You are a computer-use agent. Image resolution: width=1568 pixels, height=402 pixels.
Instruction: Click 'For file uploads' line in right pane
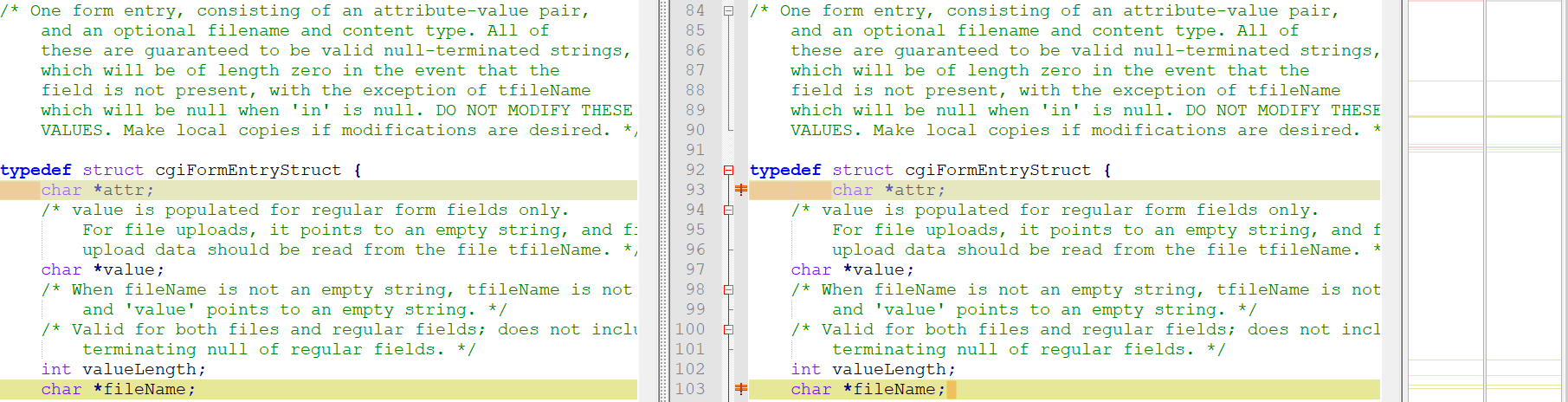tap(1107, 230)
